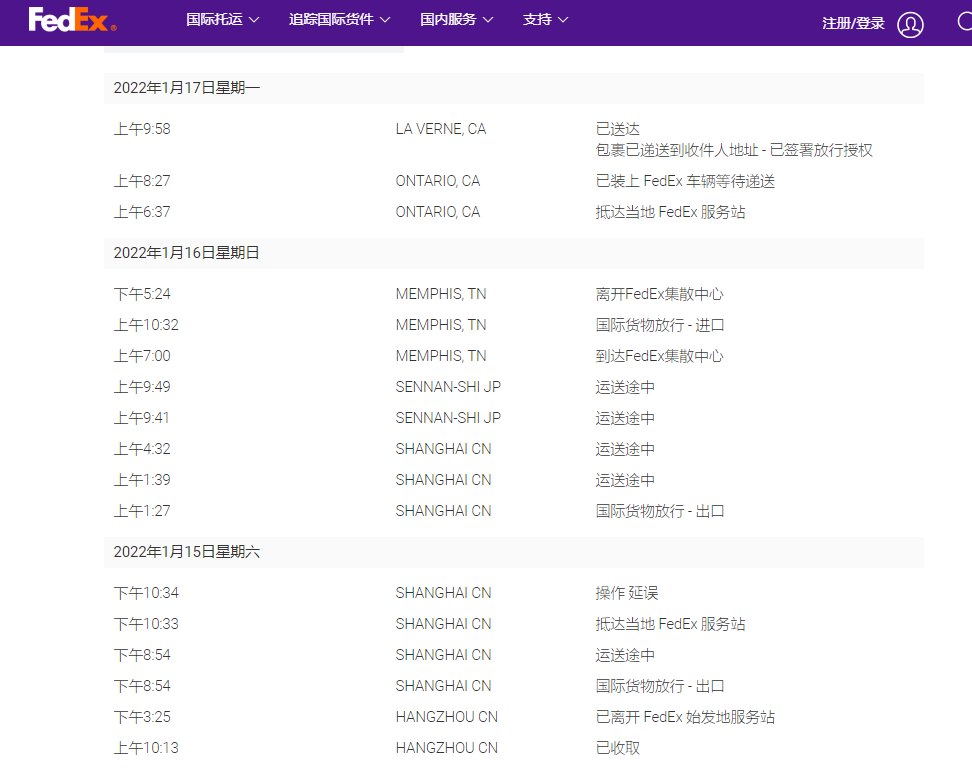Image resolution: width=972 pixels, height=770 pixels.
Task: Click the chevron next to 支持
Action: tap(563, 20)
